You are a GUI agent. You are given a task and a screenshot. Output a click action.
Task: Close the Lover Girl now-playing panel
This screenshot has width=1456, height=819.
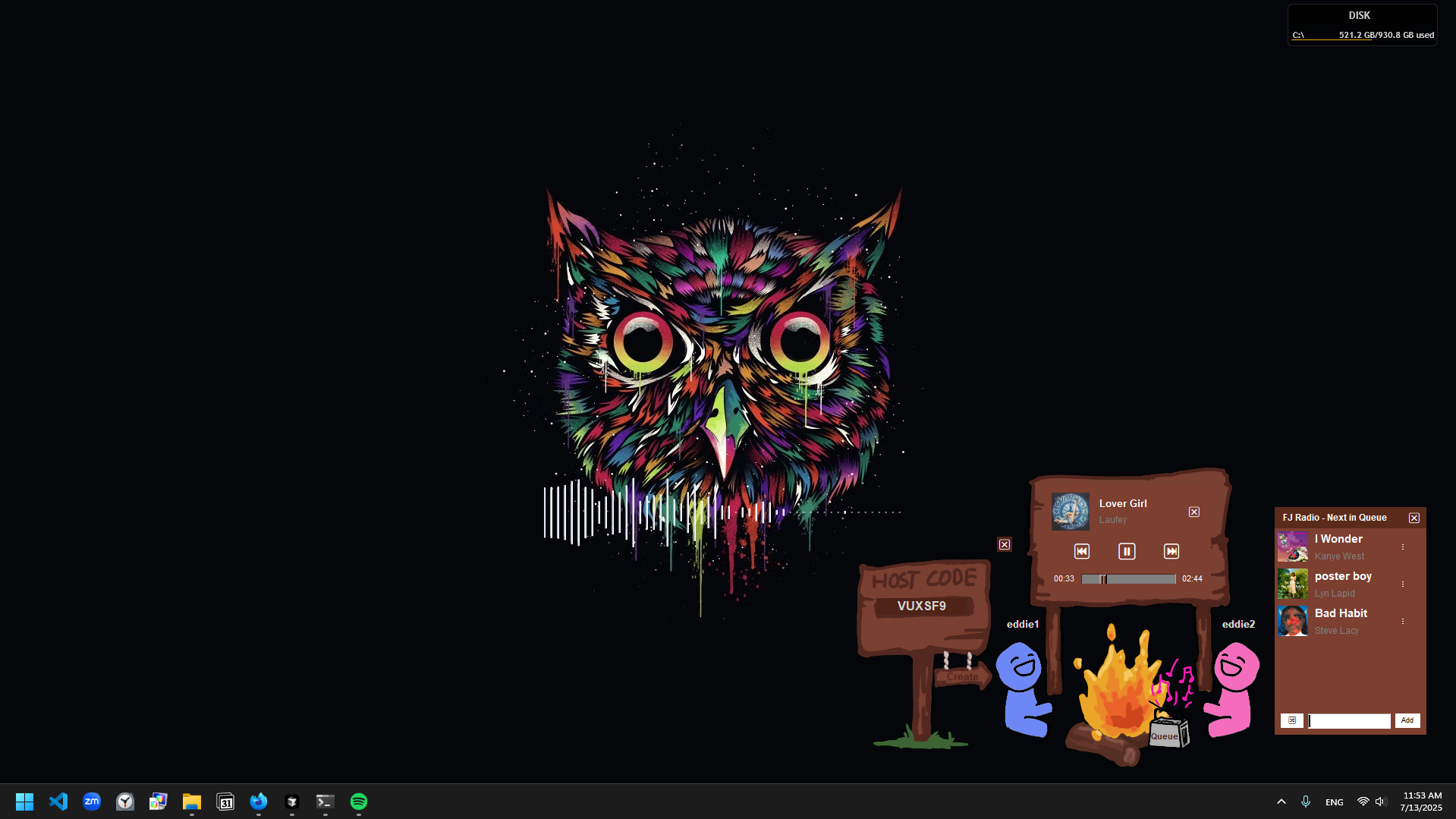1194,512
